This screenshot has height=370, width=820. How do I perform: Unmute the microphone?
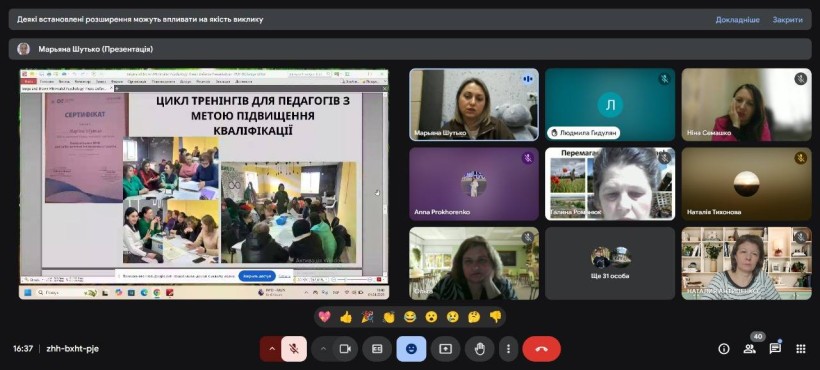click(x=294, y=349)
